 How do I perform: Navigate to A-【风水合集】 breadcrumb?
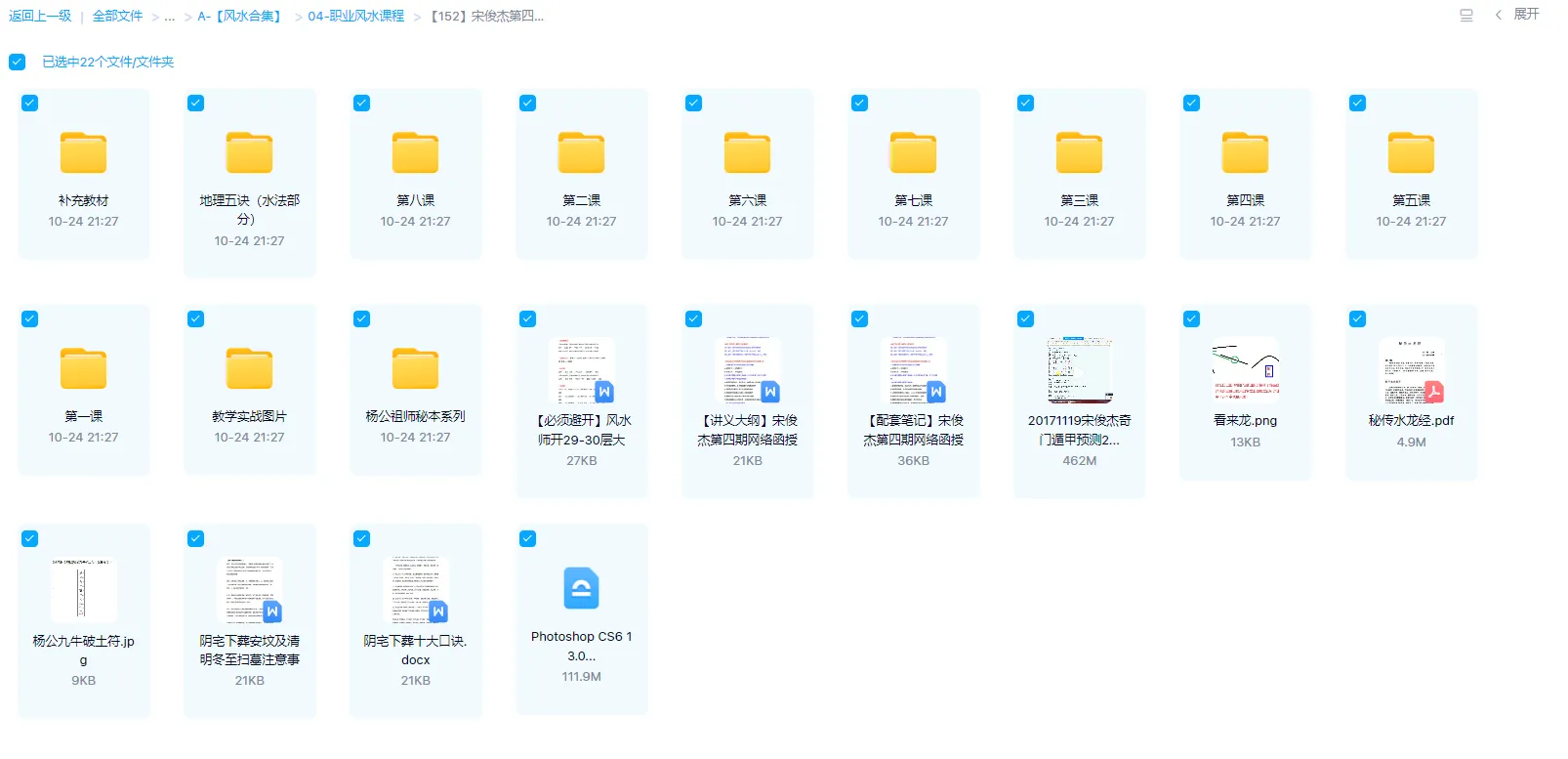(241, 16)
